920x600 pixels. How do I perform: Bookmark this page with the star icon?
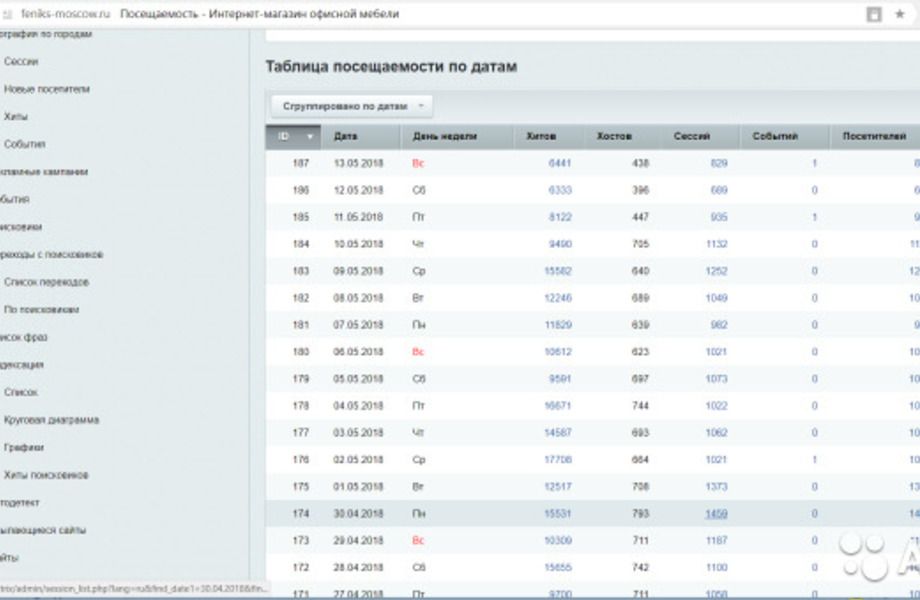click(899, 14)
